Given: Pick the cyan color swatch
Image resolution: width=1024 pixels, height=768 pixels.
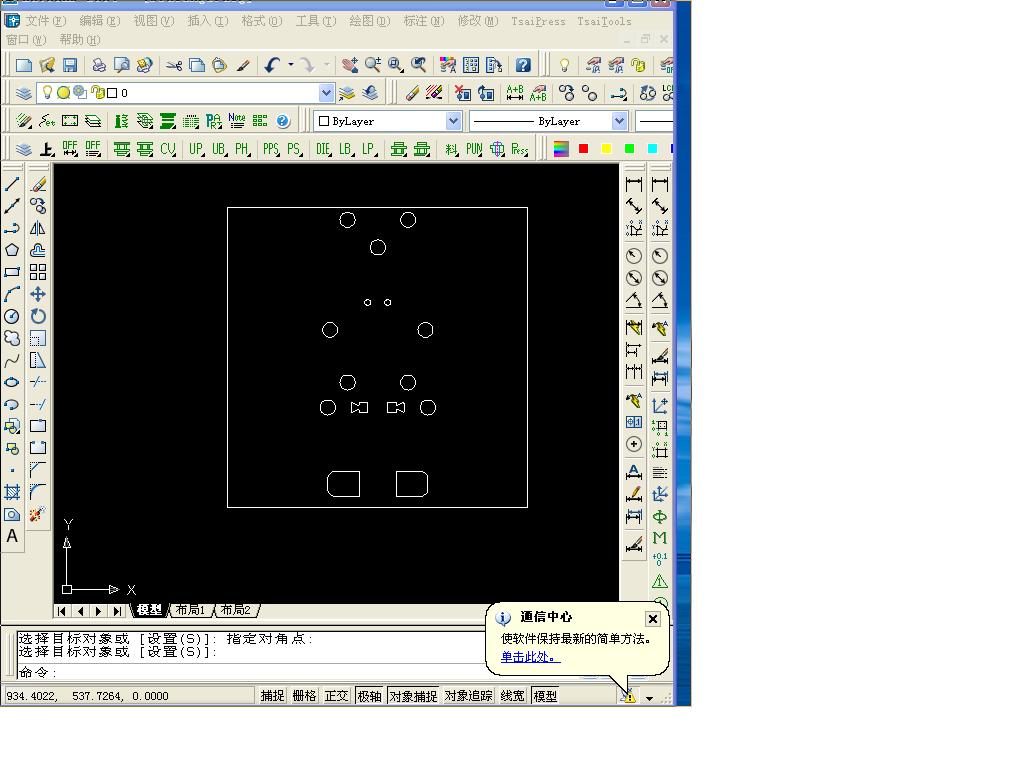Looking at the screenshot, I should click(x=652, y=149).
